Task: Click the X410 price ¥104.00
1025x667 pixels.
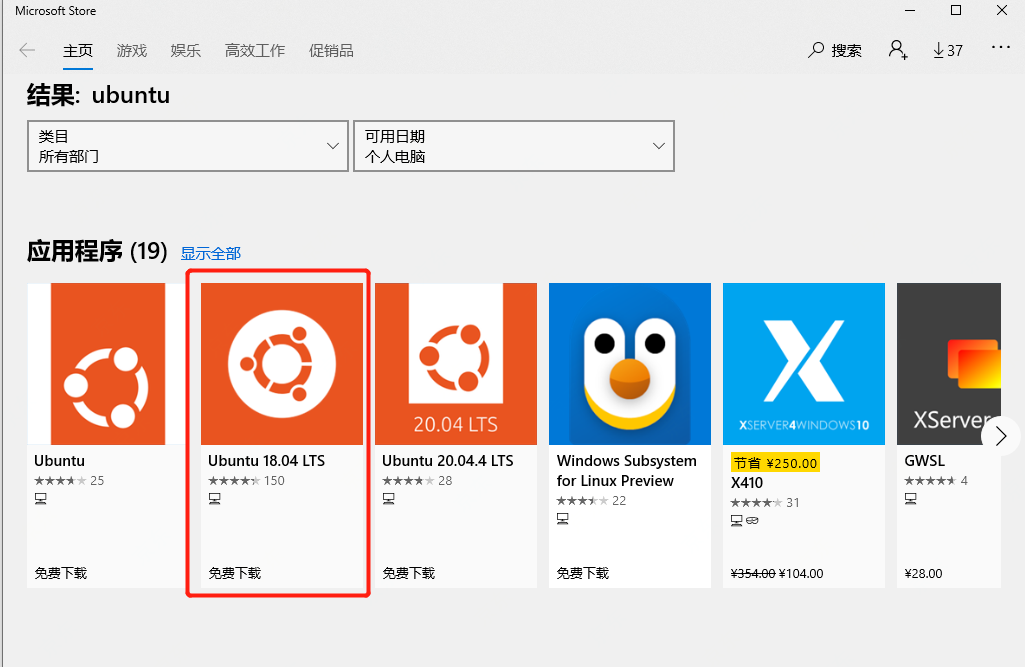Action: 801,573
